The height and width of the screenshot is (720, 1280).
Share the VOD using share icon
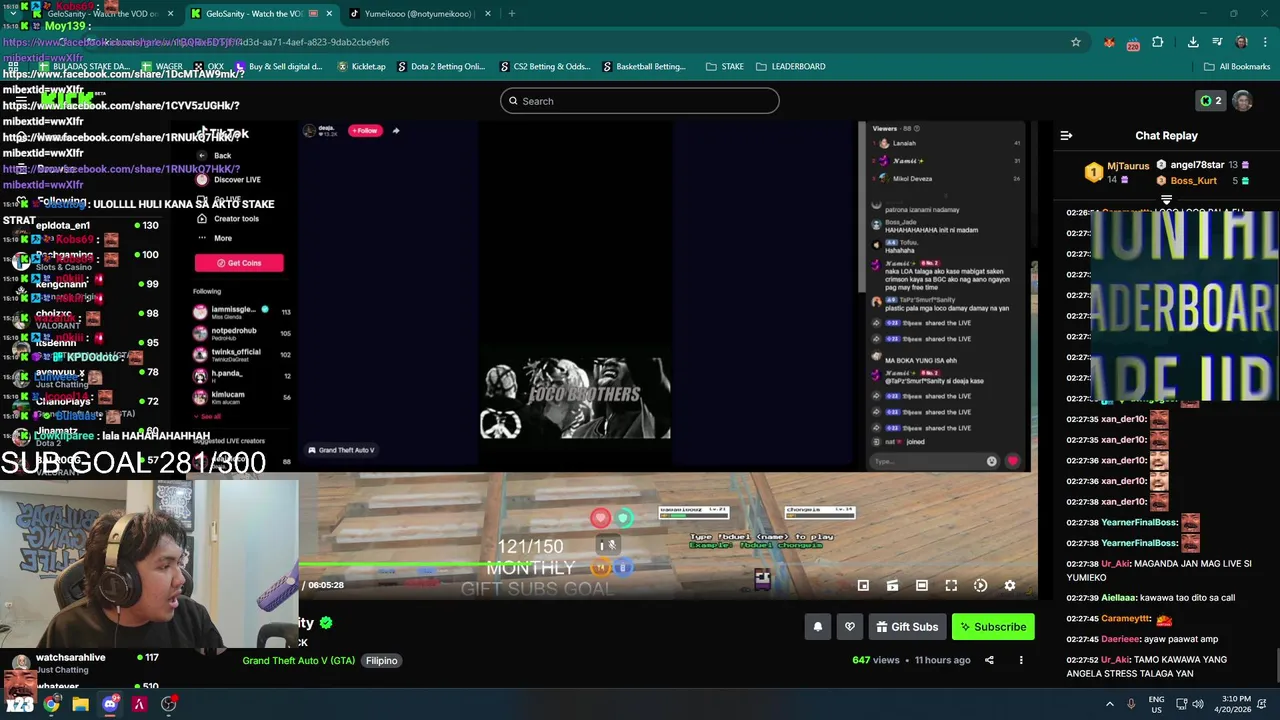click(989, 660)
